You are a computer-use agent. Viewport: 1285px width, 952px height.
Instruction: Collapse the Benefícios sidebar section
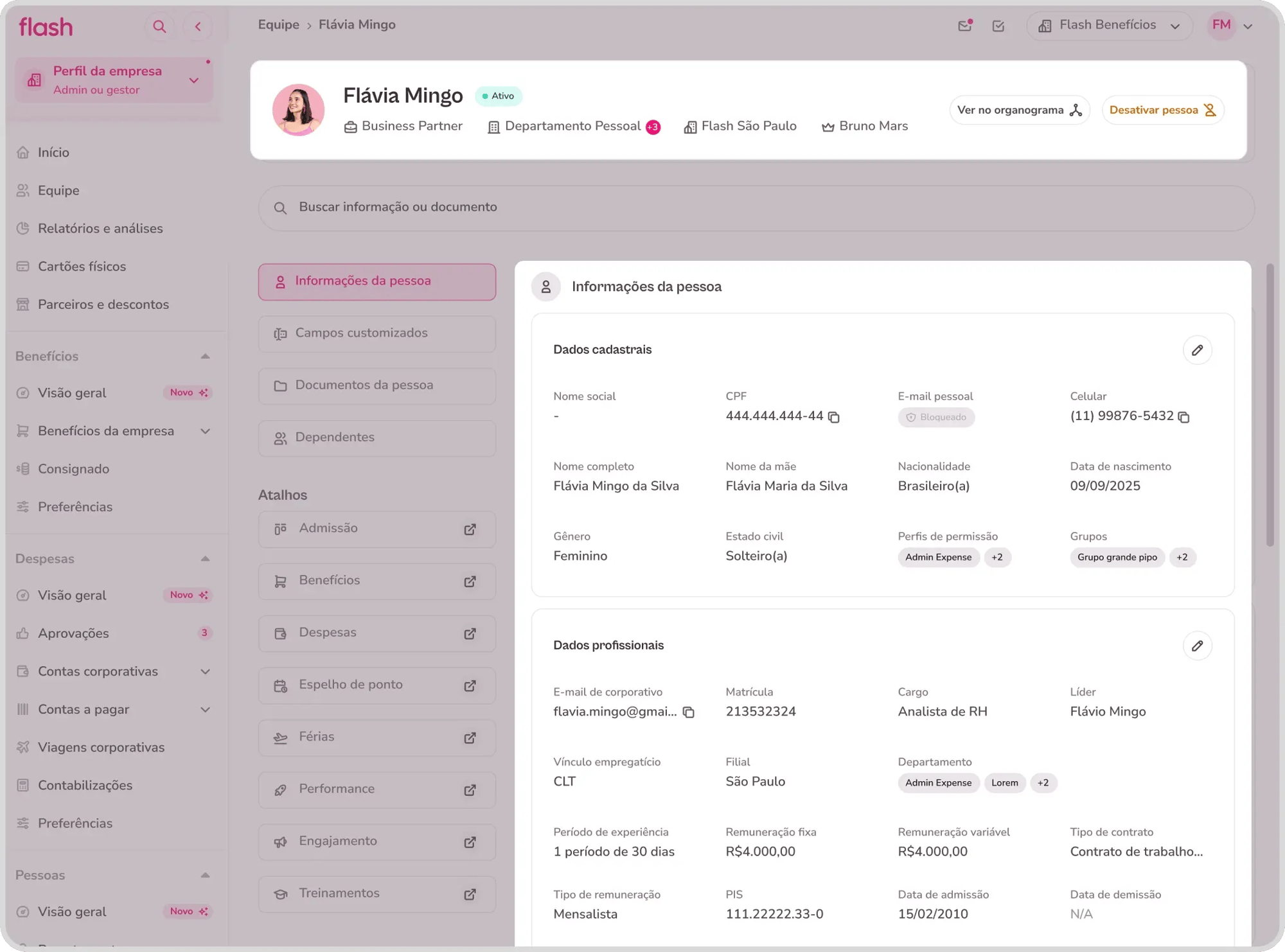205,356
